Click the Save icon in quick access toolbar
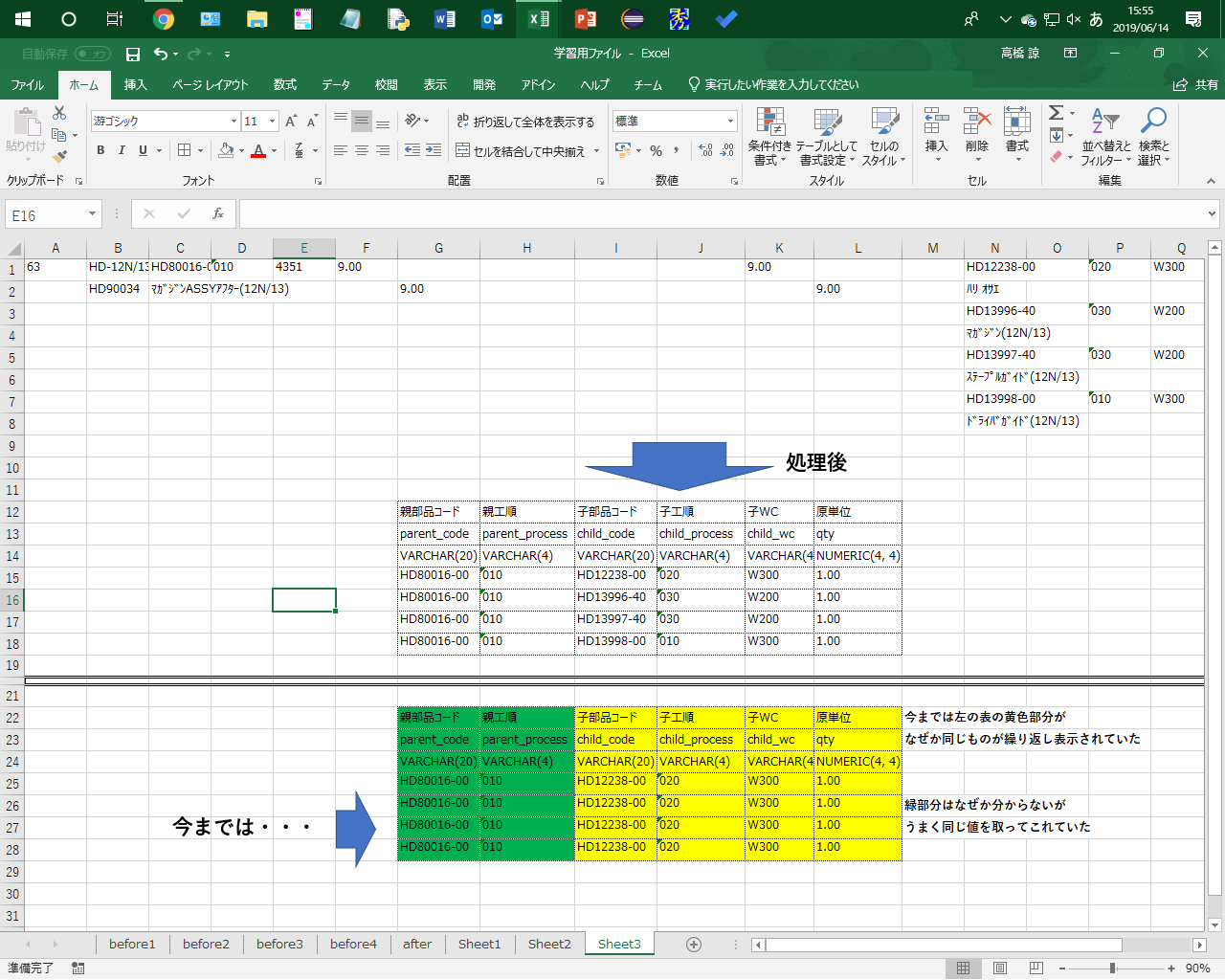 point(133,55)
